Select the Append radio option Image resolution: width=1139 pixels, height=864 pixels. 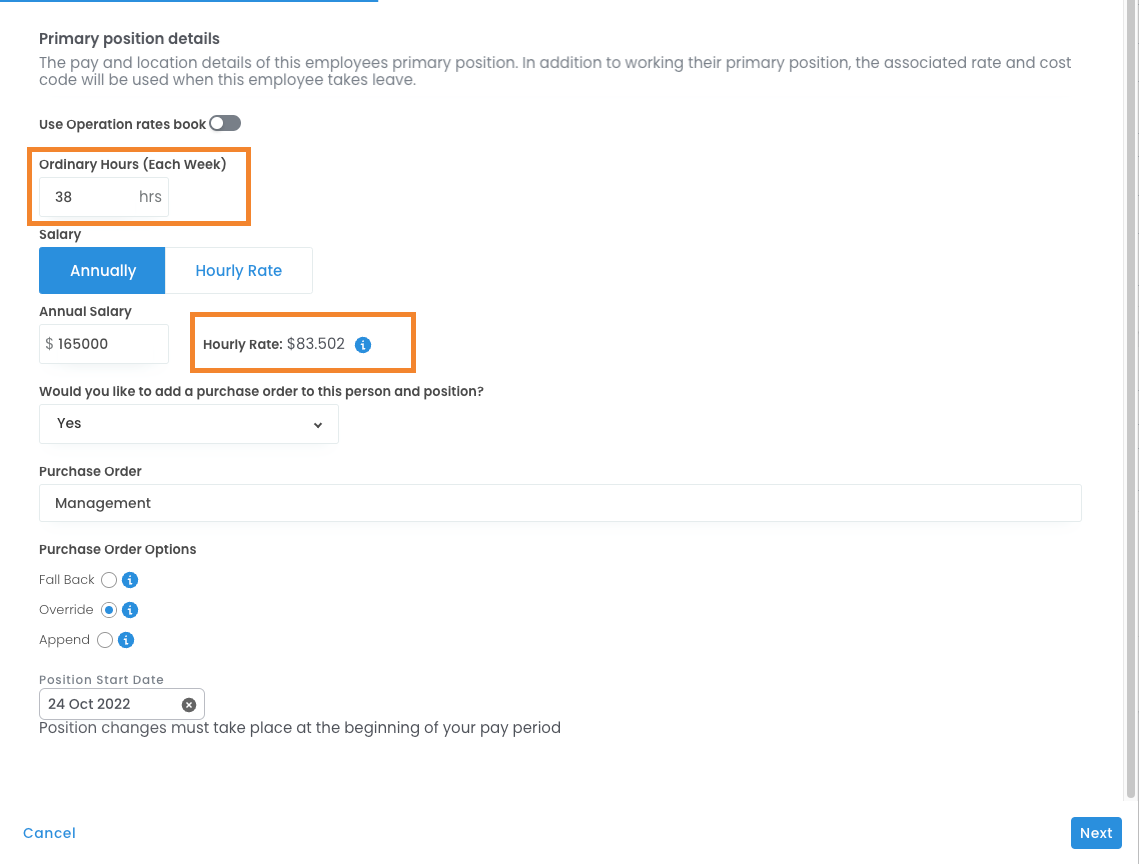click(107, 640)
